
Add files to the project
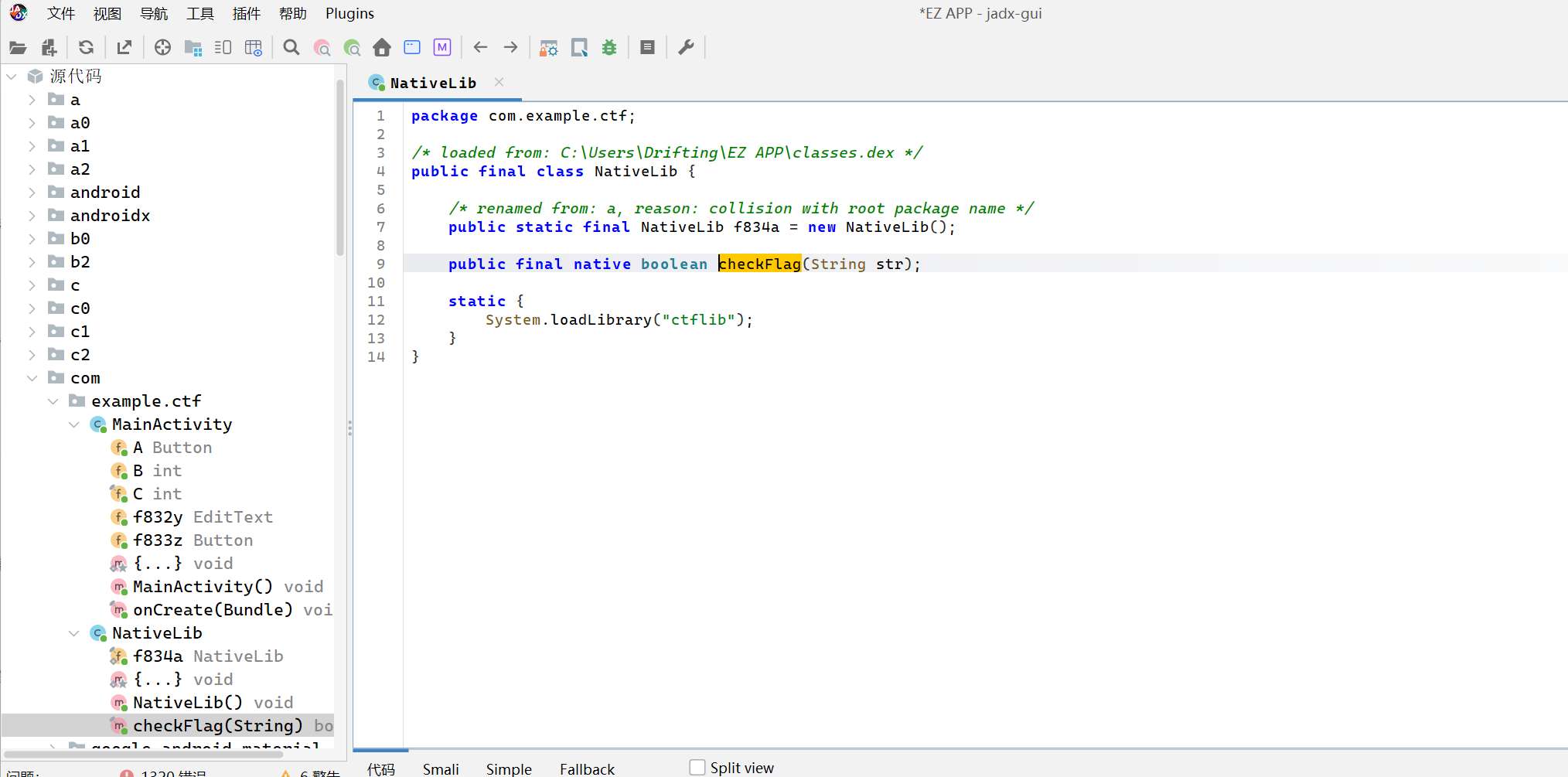point(49,47)
